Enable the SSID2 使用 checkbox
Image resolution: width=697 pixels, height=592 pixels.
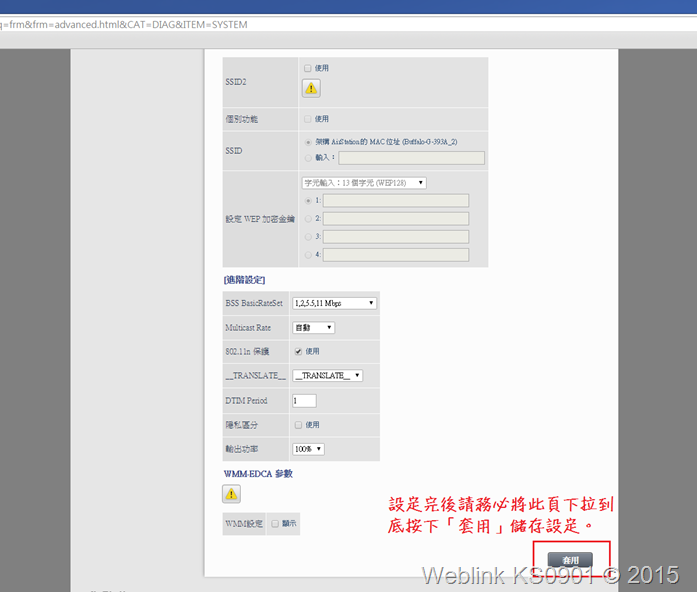[308, 68]
